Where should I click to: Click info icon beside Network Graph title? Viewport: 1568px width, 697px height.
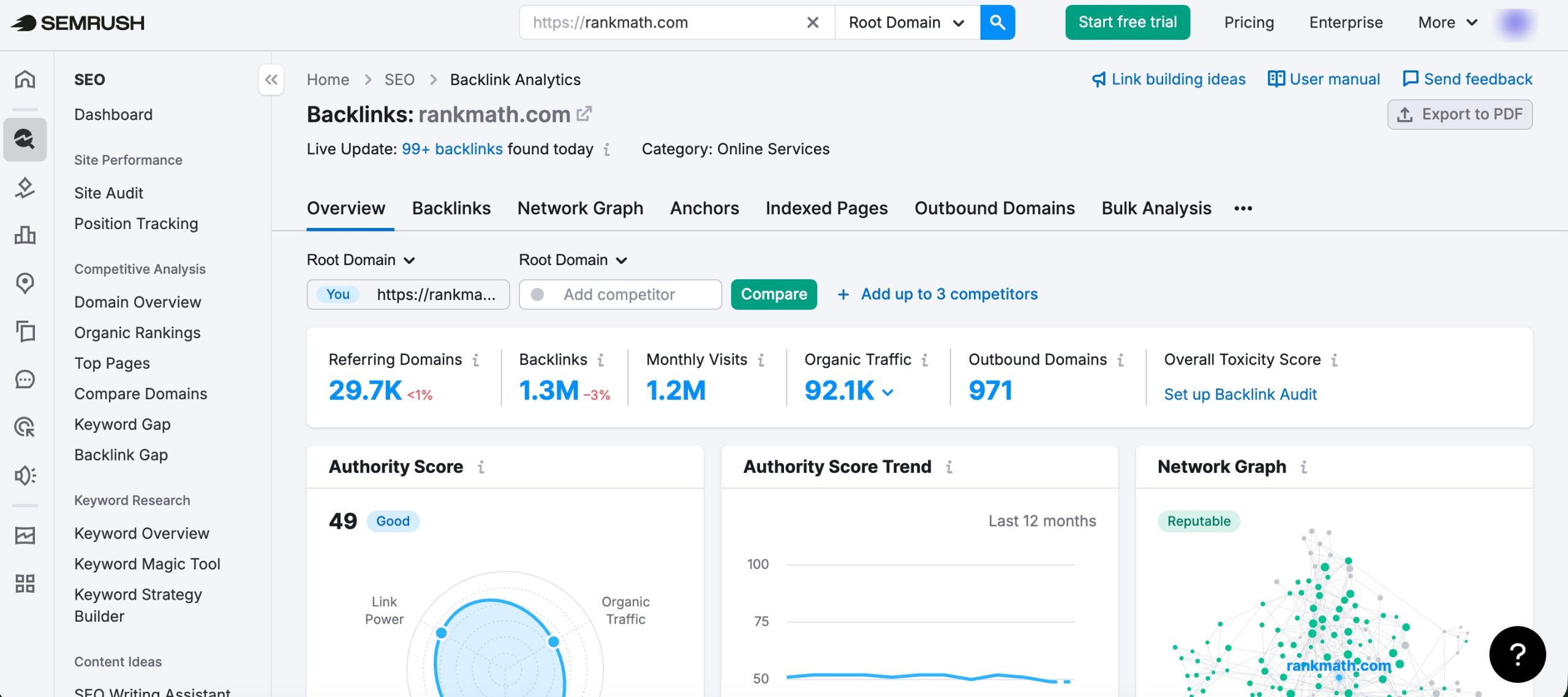pyautogui.click(x=1304, y=467)
